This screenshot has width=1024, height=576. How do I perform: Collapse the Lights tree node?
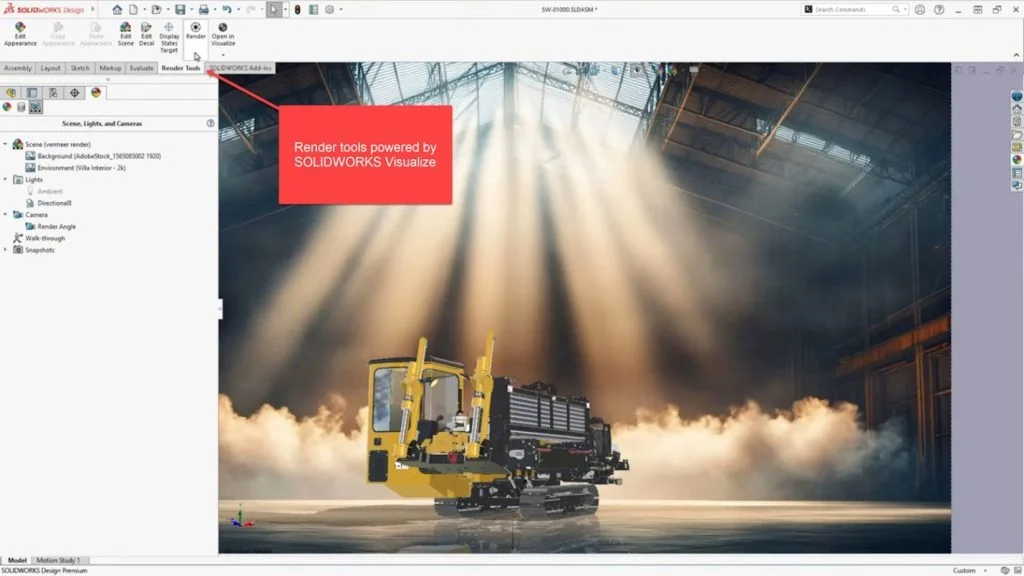(x=5, y=178)
